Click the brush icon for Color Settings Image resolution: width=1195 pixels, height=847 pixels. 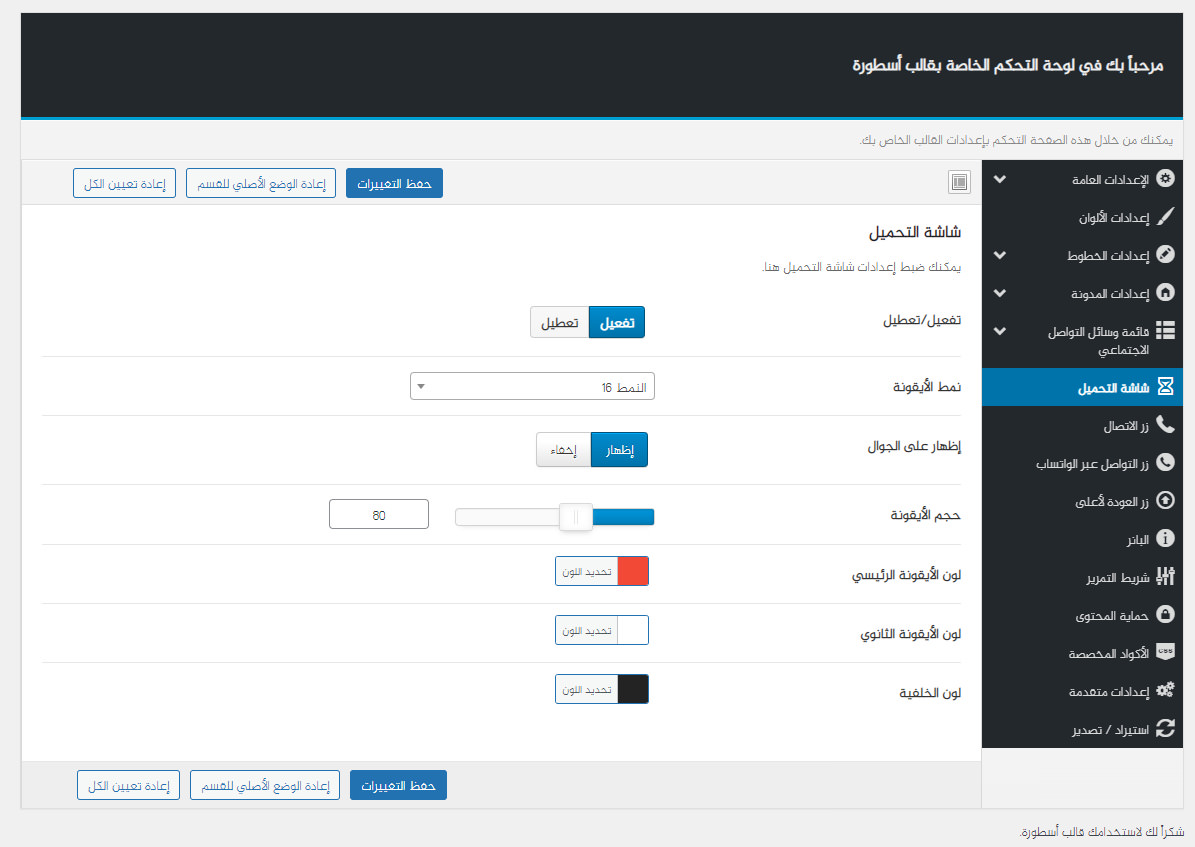(x=1165, y=217)
